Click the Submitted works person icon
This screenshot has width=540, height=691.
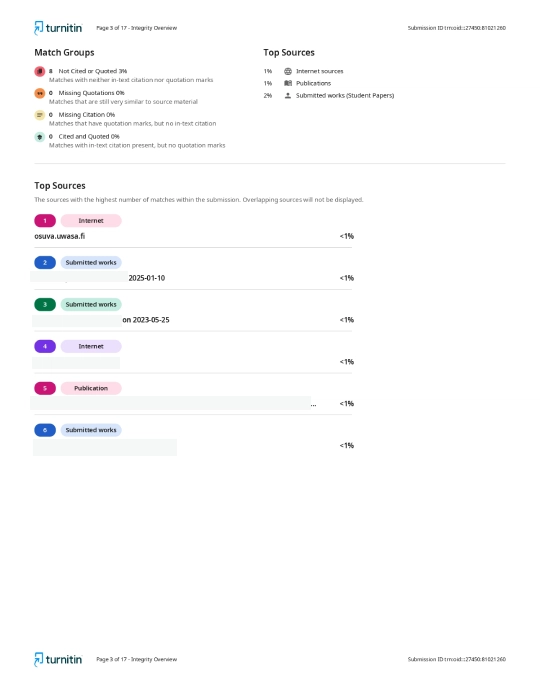click(x=288, y=95)
